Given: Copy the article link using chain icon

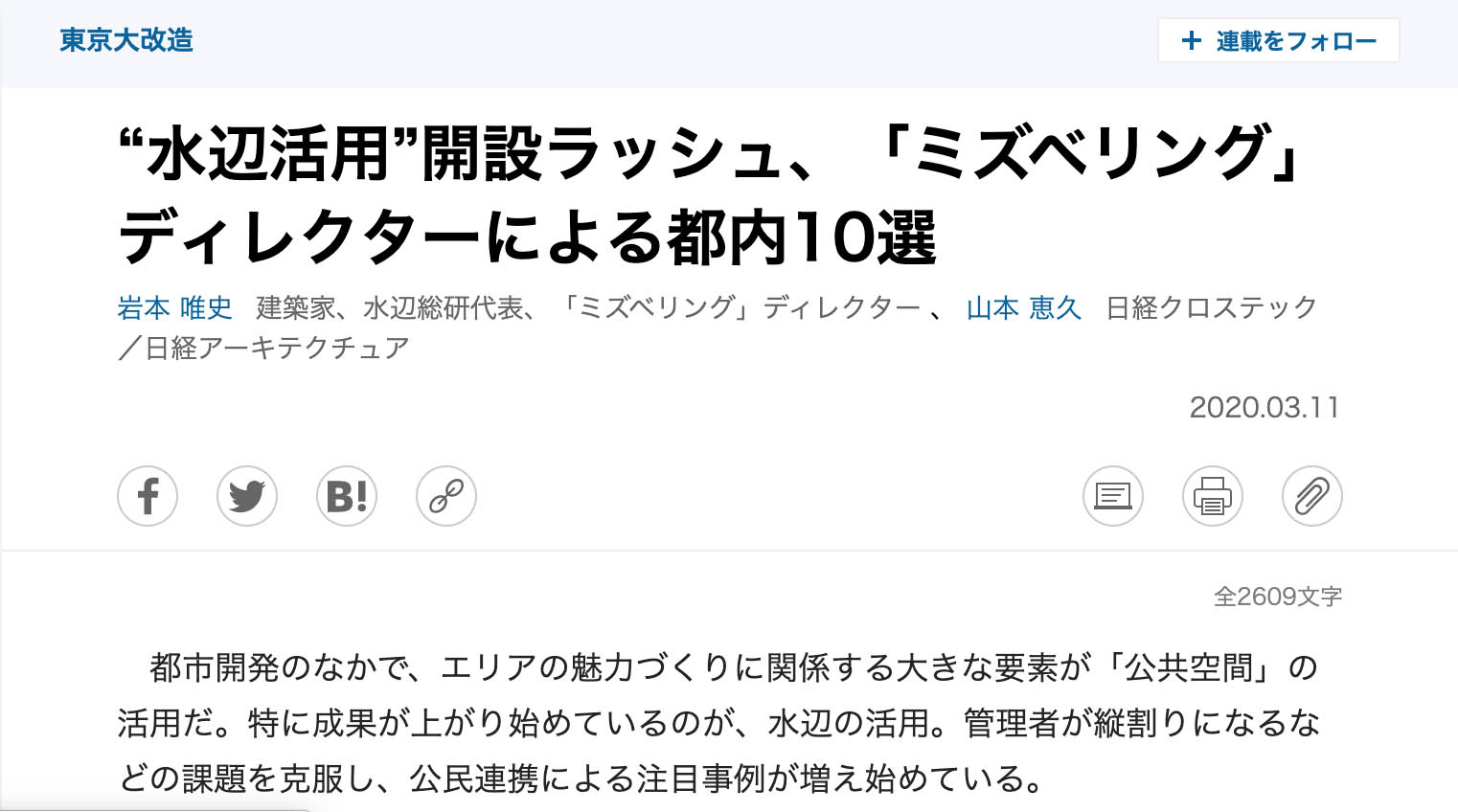Looking at the screenshot, I should click(x=446, y=496).
